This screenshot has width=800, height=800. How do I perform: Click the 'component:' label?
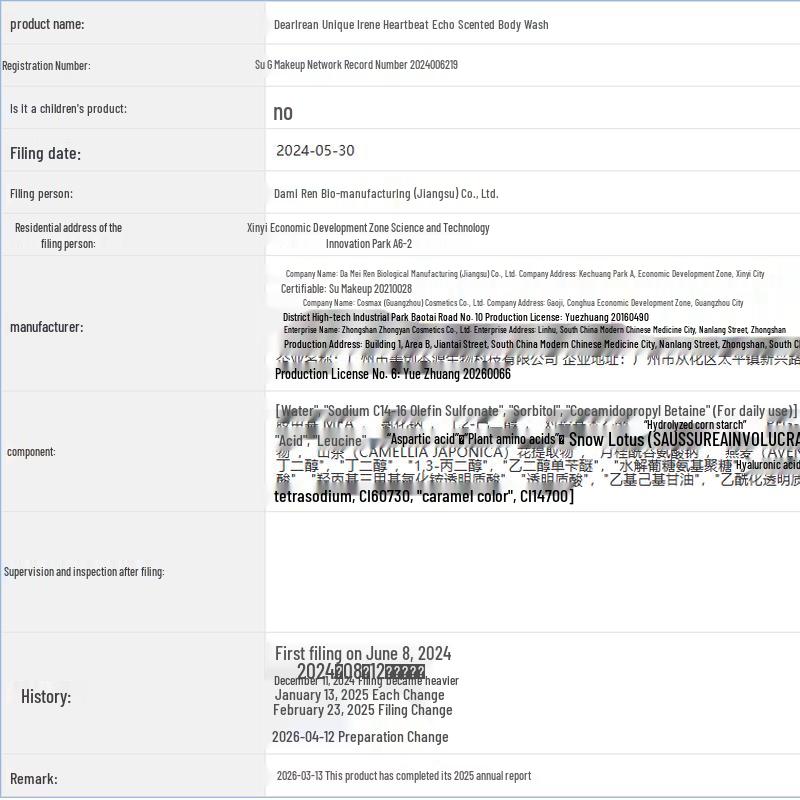[x=31, y=452]
